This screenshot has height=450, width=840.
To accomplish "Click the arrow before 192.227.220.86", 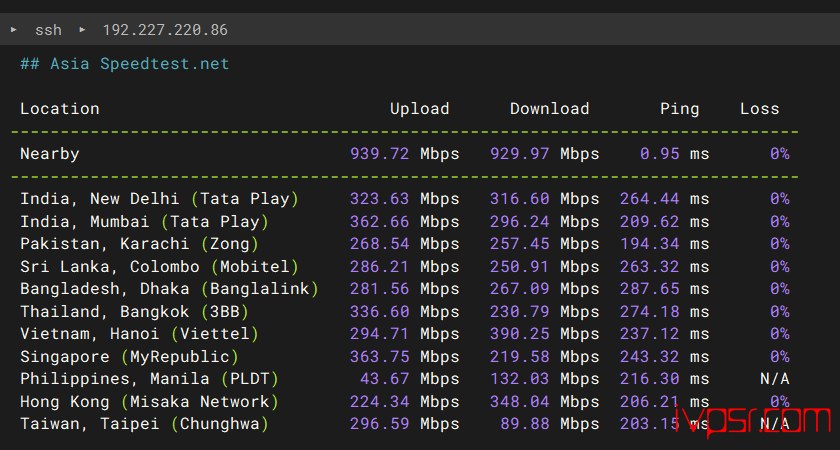I will [x=82, y=29].
